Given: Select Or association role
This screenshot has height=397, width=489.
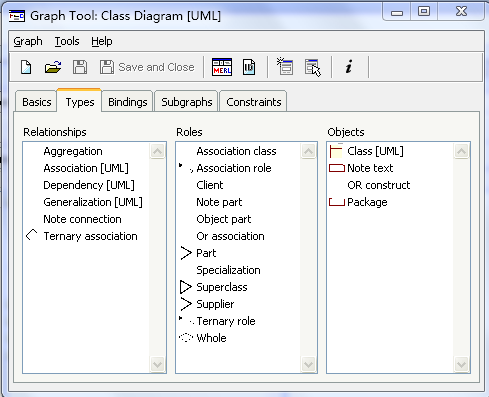Looking at the screenshot, I should click(230, 236).
